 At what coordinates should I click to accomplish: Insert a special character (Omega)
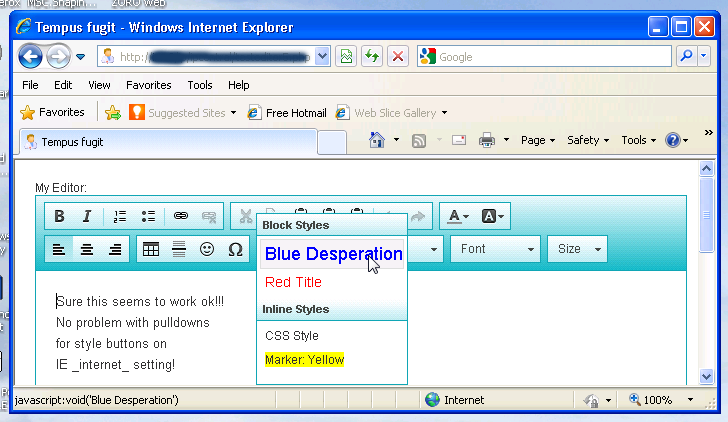pyautogui.click(x=235, y=249)
